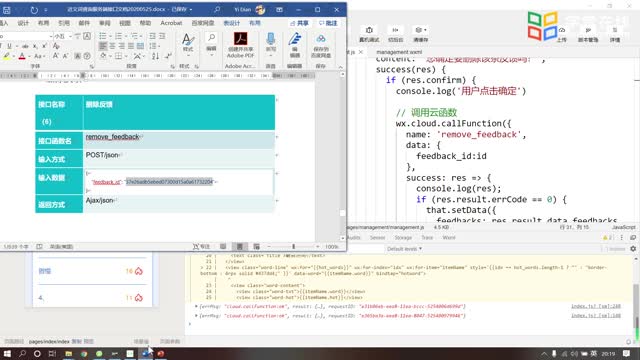
Task: Save the Word document via title bar icon
Action: [7, 10]
